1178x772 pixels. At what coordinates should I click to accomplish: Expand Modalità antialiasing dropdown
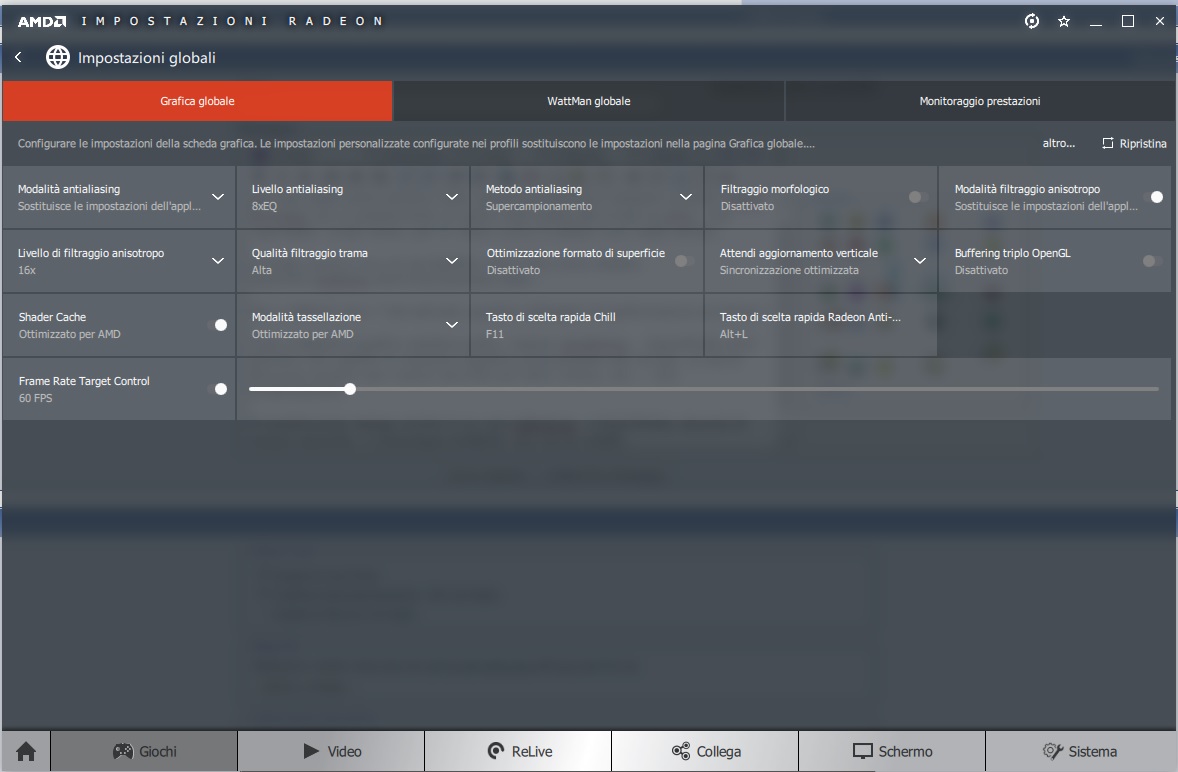[218, 197]
